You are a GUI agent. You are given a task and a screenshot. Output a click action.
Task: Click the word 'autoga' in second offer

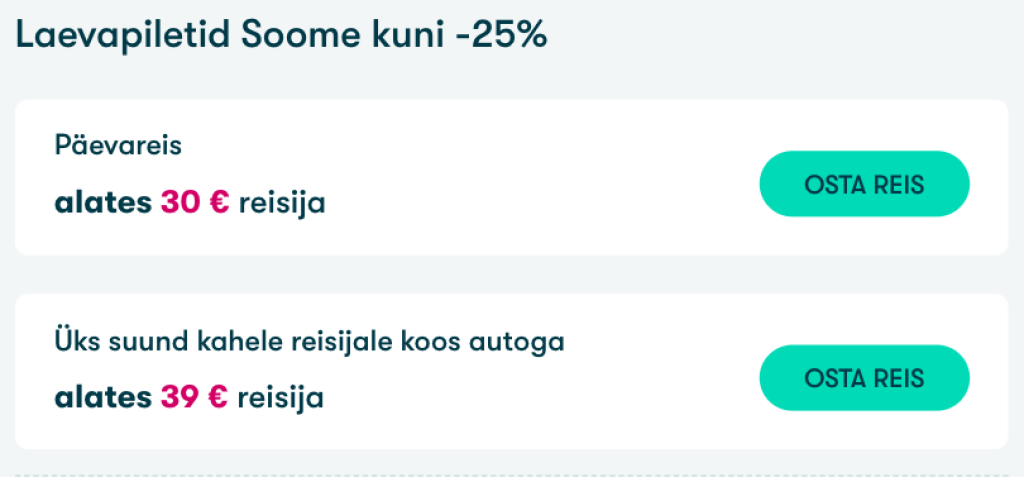(528, 341)
